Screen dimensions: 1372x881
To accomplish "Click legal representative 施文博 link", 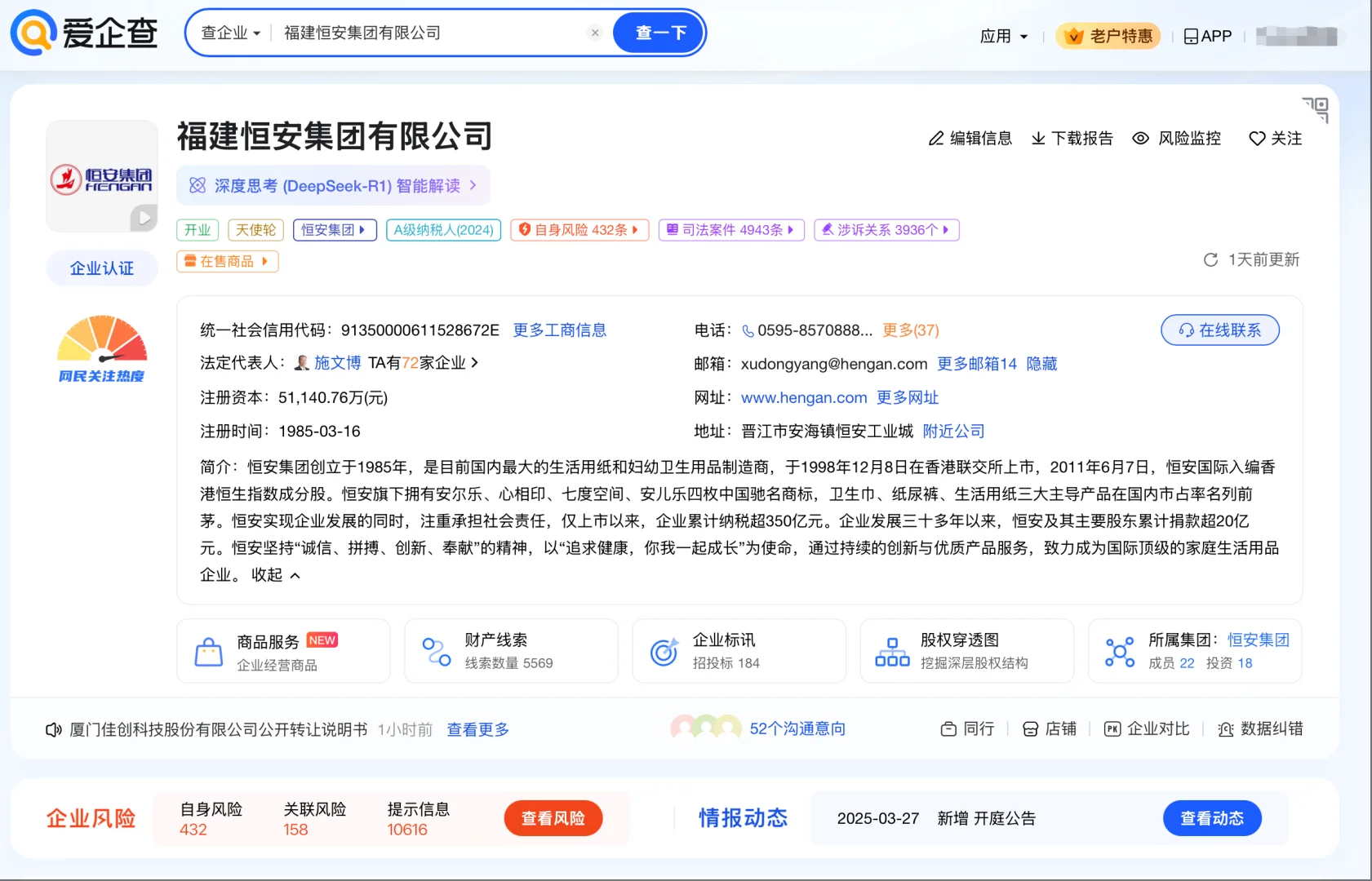I will click(337, 363).
